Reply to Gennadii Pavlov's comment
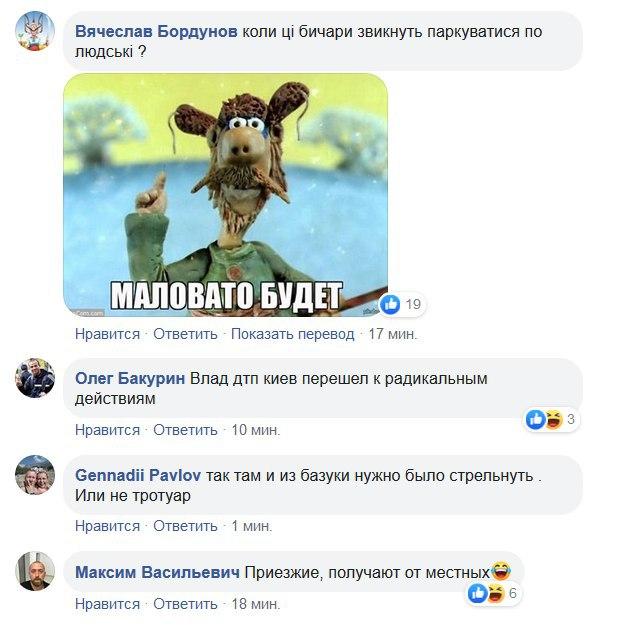This screenshot has height=626, width=619. point(185,526)
